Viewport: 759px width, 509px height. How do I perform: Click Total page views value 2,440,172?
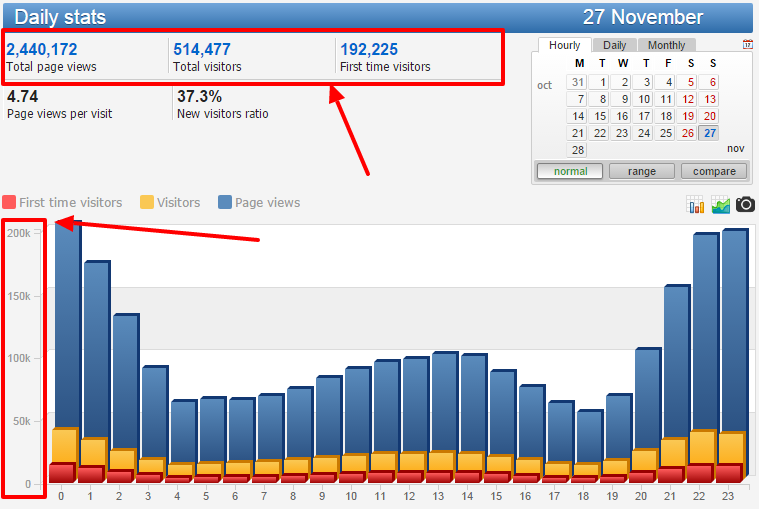coord(42,49)
